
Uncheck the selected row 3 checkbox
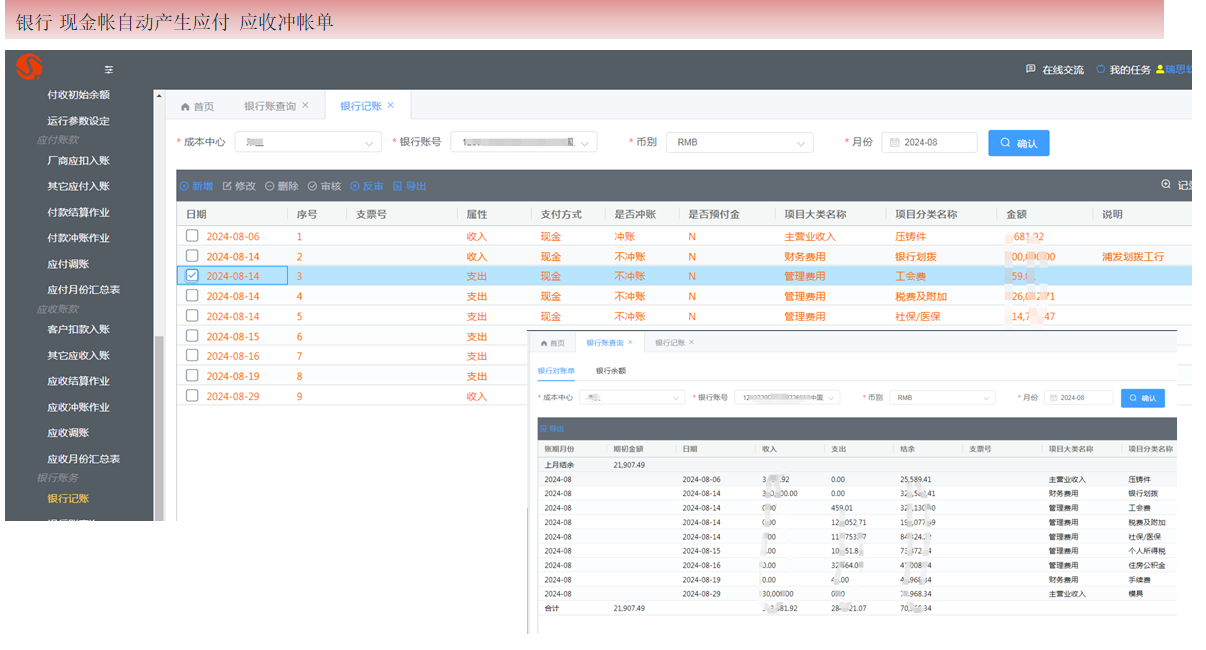[192, 276]
